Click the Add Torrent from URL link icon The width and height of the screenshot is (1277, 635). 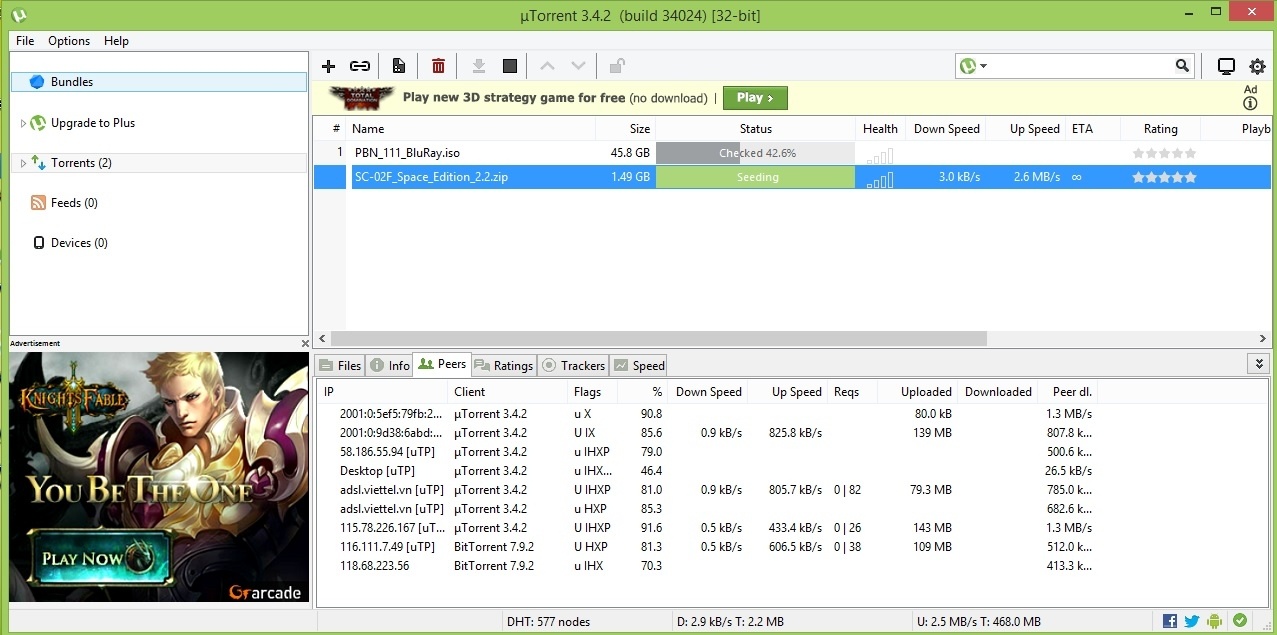click(360, 66)
